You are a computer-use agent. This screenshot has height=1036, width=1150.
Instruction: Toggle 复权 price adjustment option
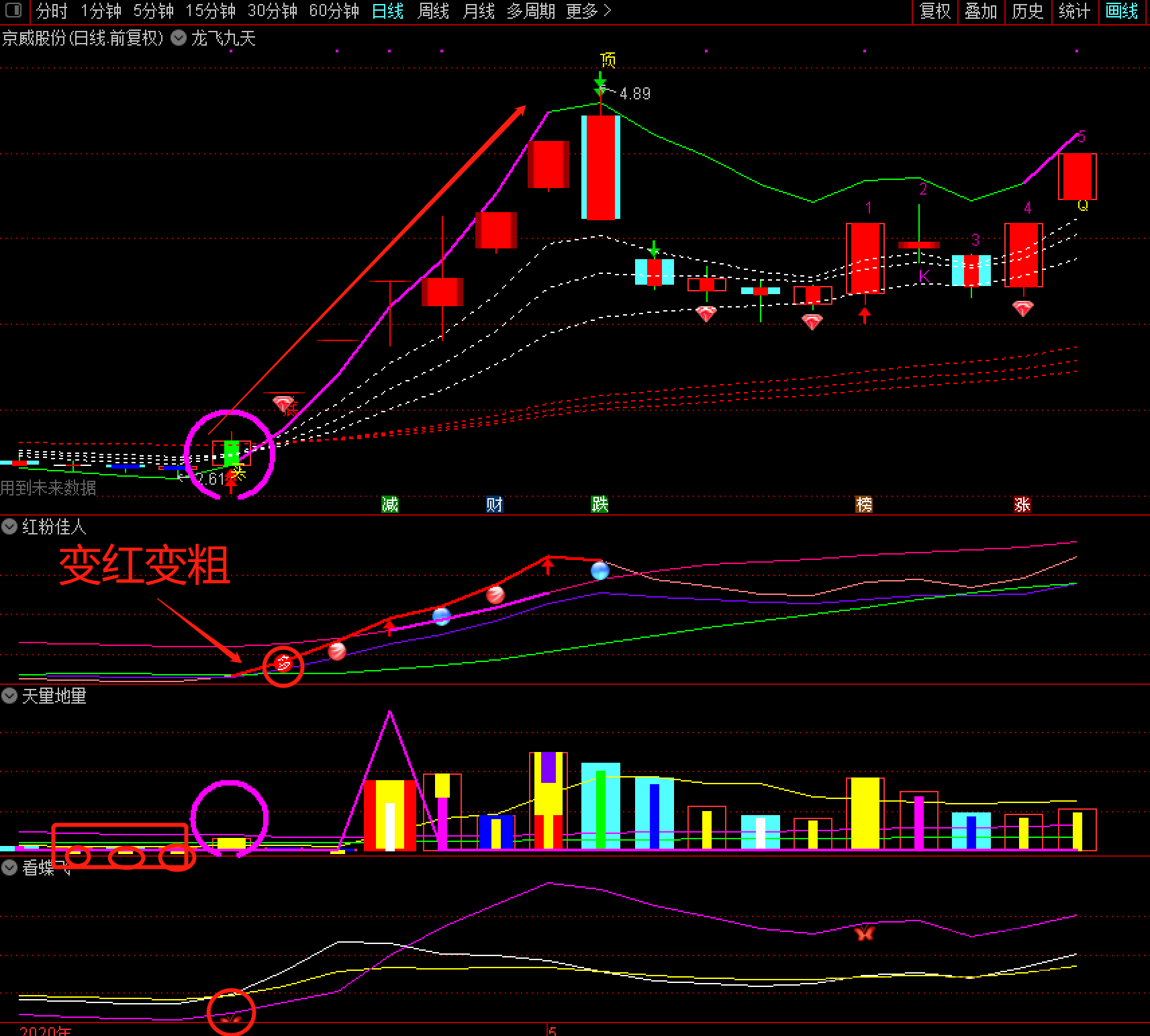[x=935, y=11]
